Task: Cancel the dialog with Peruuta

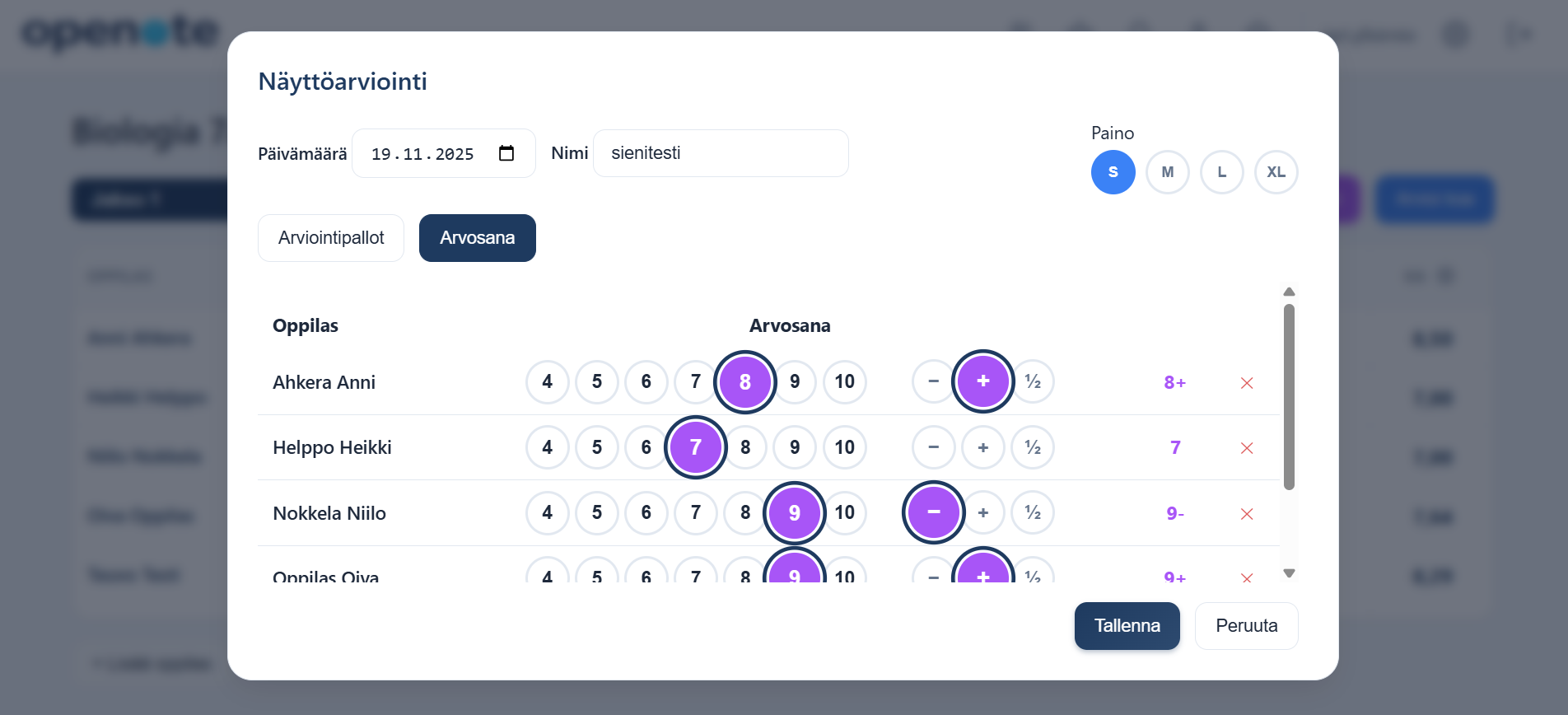Action: click(x=1246, y=626)
